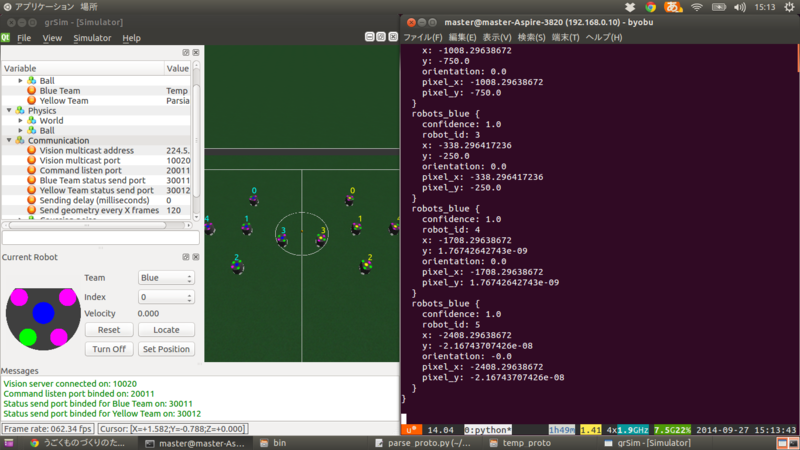Screen dimensions: 800x450
Task: Open the ヘルプ(H) menu in terminal
Action: pyautogui.click(x=604, y=37)
